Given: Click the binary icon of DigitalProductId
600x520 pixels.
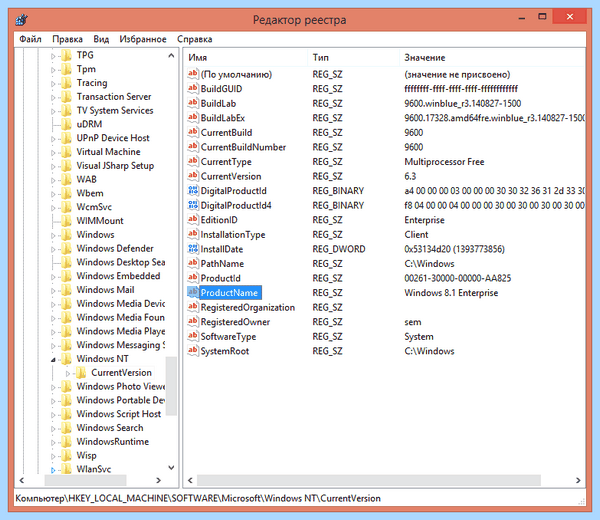Looking at the screenshot, I should pos(193,190).
